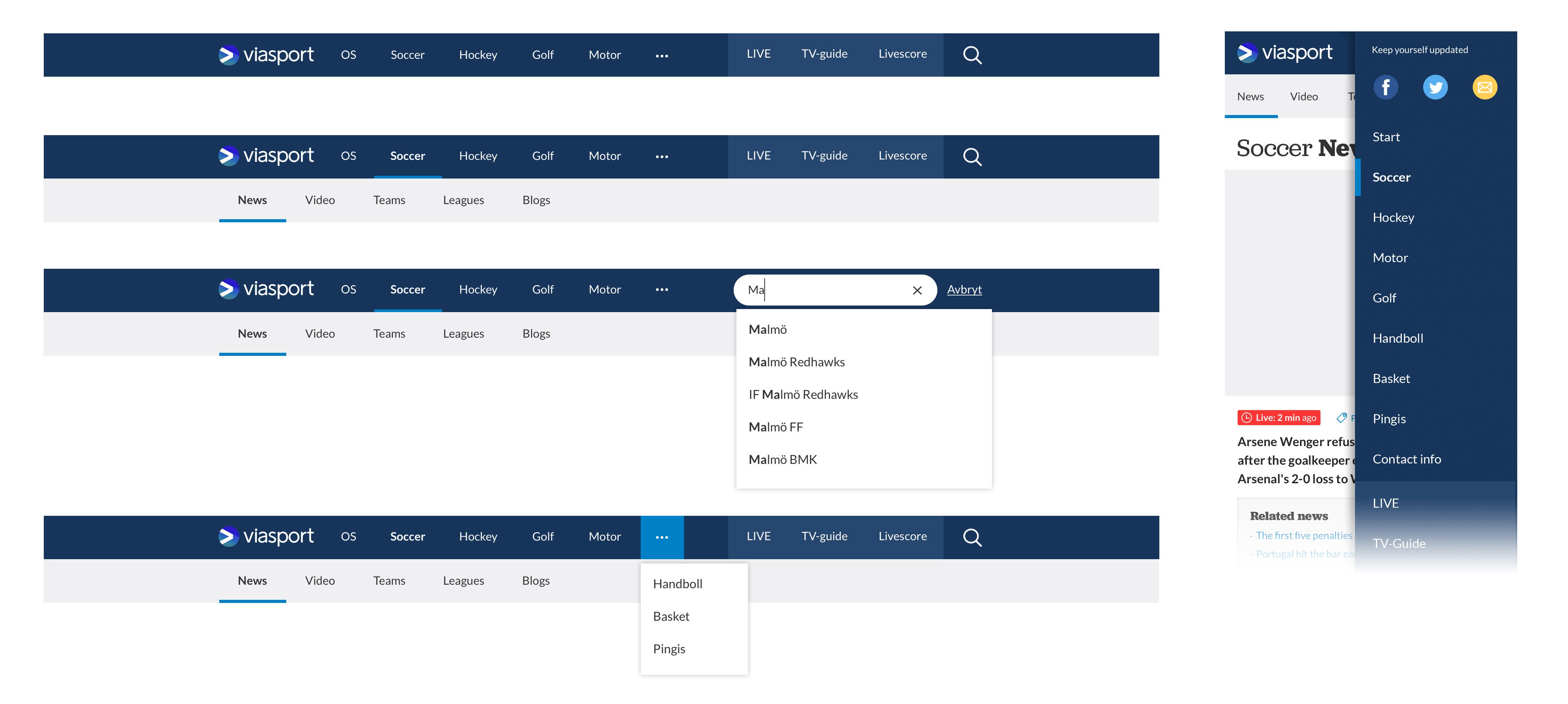Click the search magnifier in the top navbar
1568x704 pixels.
pyautogui.click(x=972, y=55)
